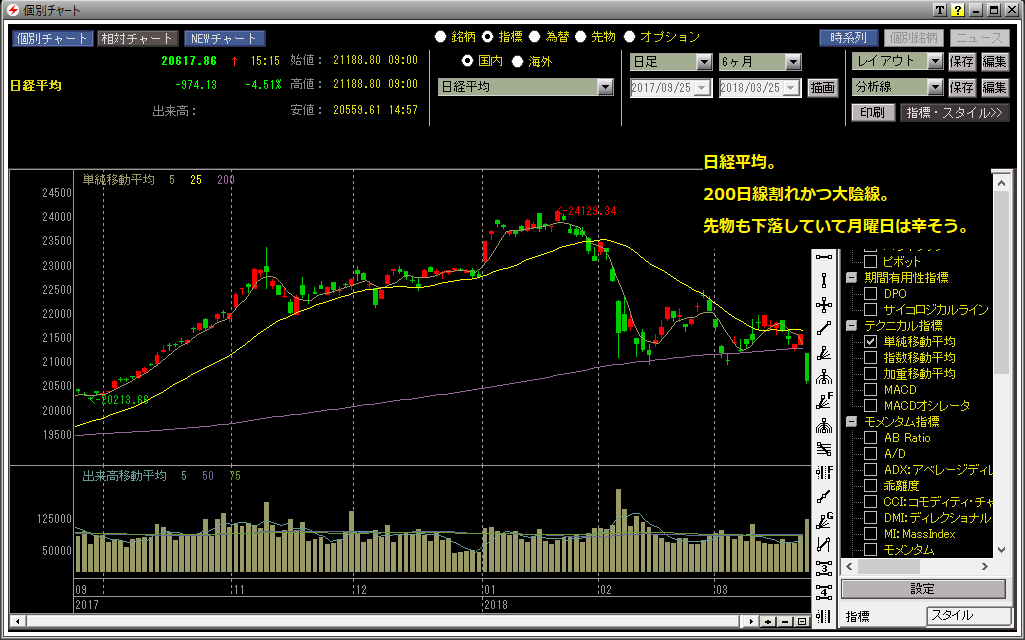Enable the MACD checkbox

[x=870, y=390]
